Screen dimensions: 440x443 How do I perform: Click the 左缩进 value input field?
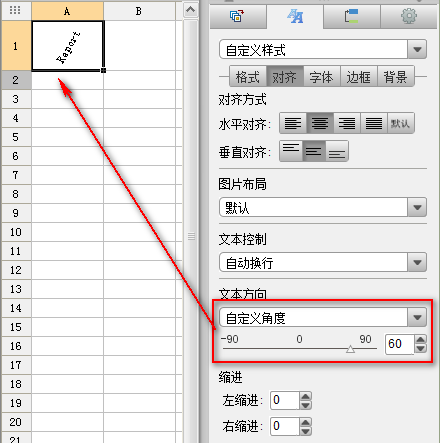click(284, 400)
